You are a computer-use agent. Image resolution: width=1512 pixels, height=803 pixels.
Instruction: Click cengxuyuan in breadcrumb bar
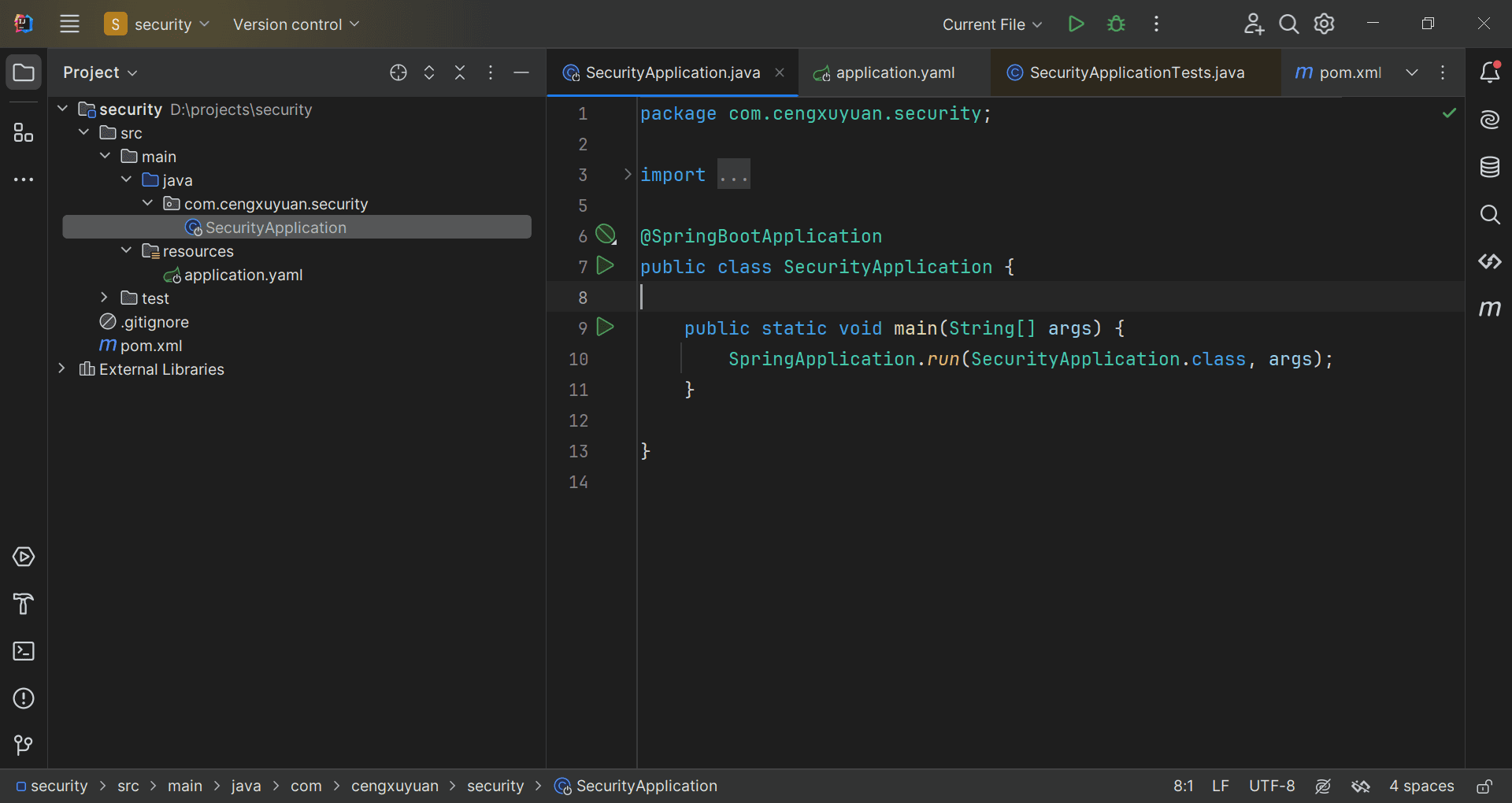tap(395, 786)
